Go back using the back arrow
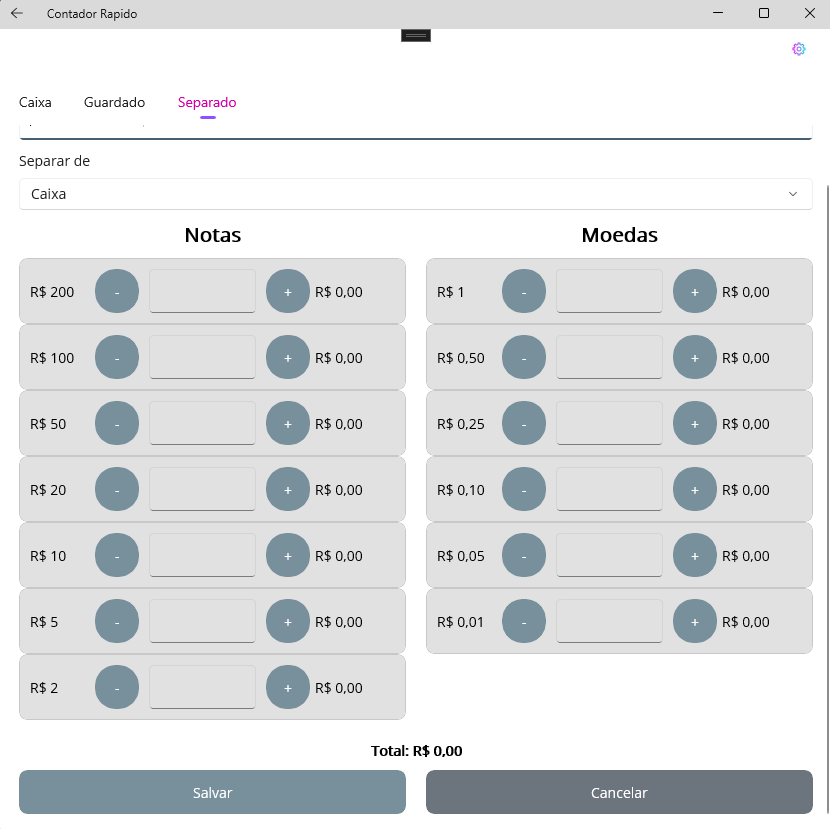Viewport: 830px width, 829px height. (x=17, y=14)
